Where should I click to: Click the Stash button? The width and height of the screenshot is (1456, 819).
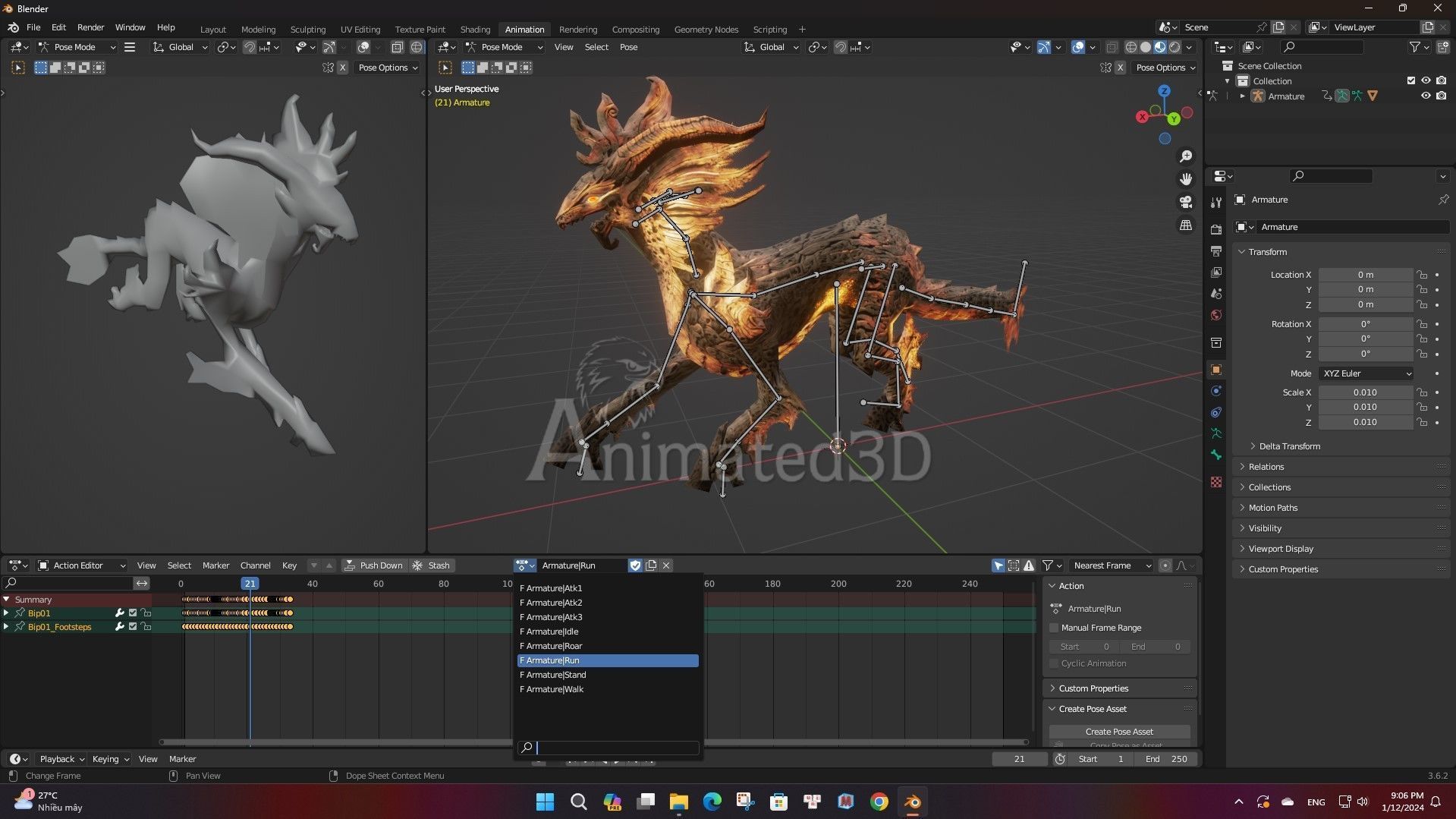pyautogui.click(x=432, y=565)
